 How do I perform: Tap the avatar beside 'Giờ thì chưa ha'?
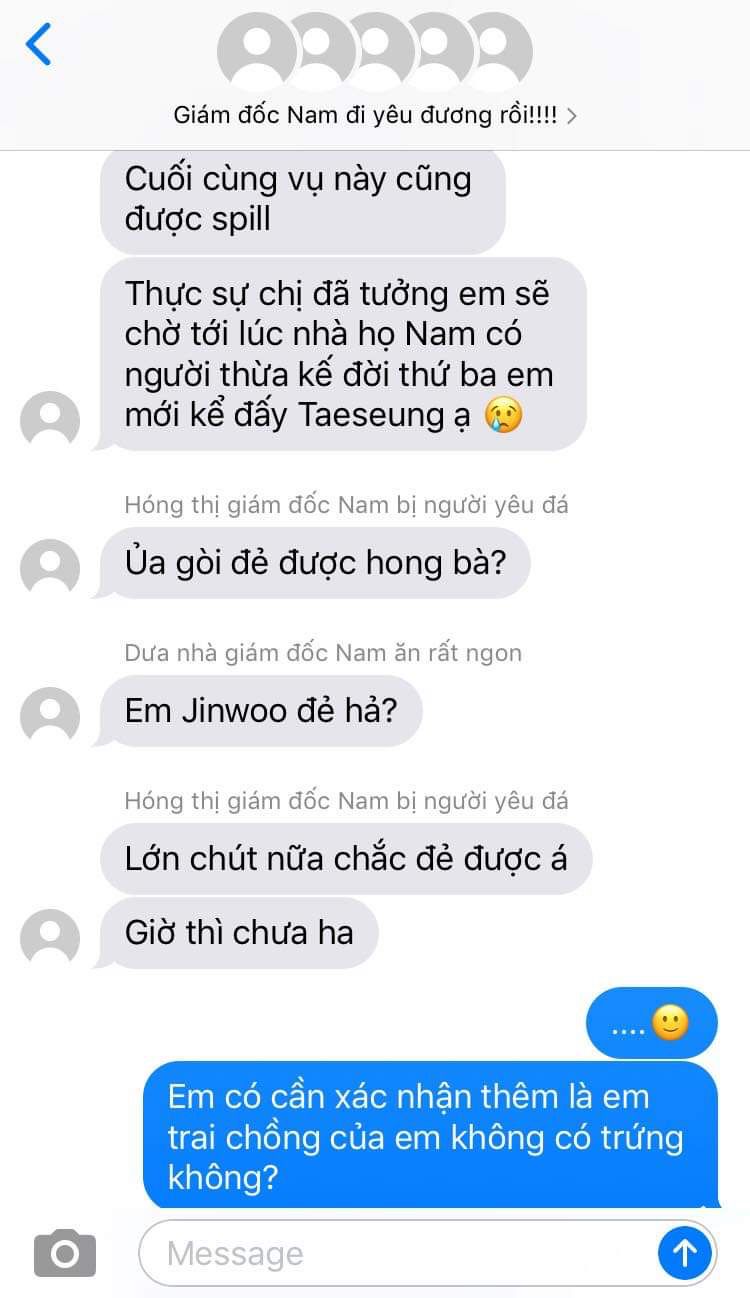click(50, 938)
